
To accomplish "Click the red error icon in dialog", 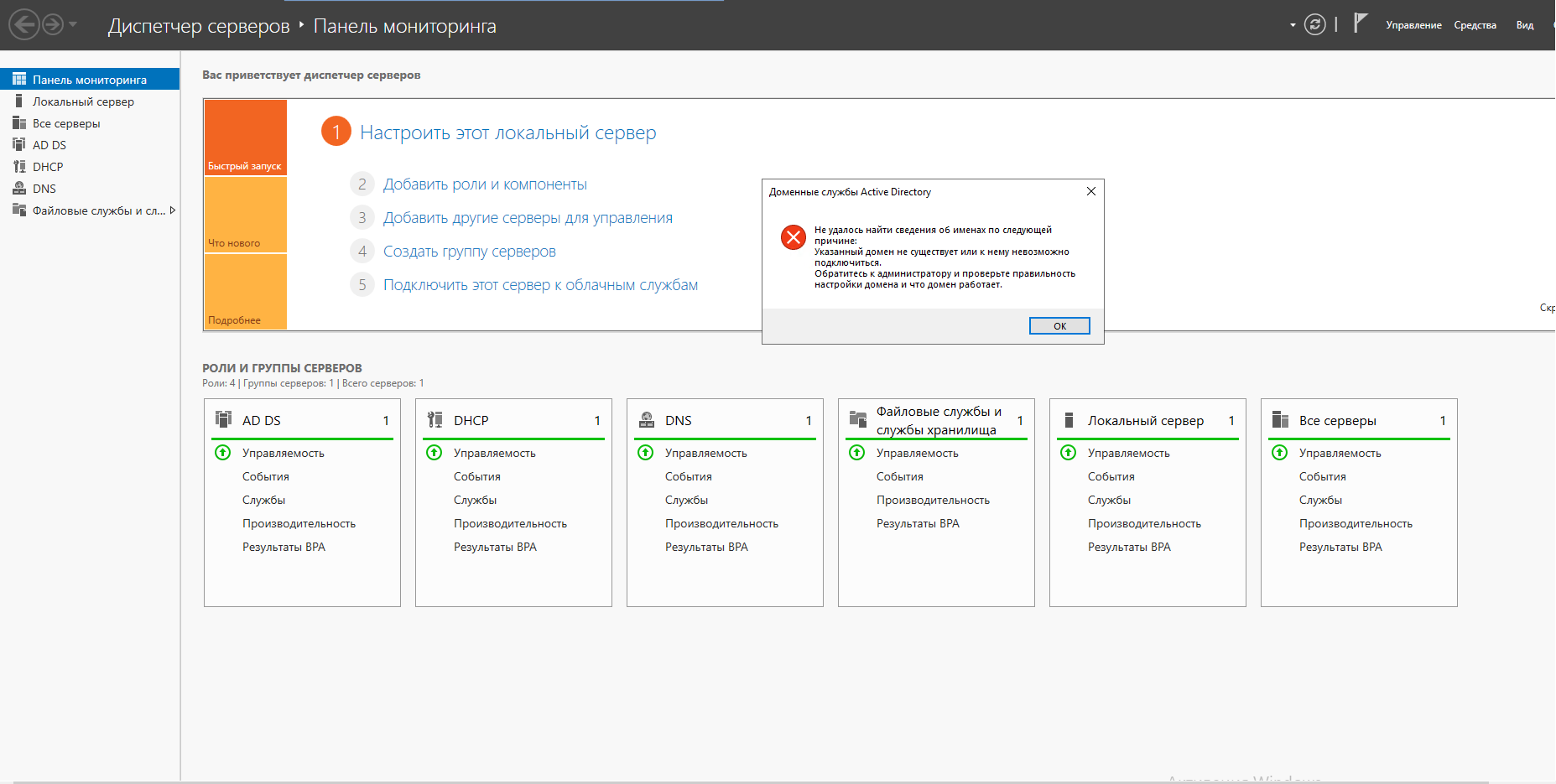I will (x=794, y=237).
